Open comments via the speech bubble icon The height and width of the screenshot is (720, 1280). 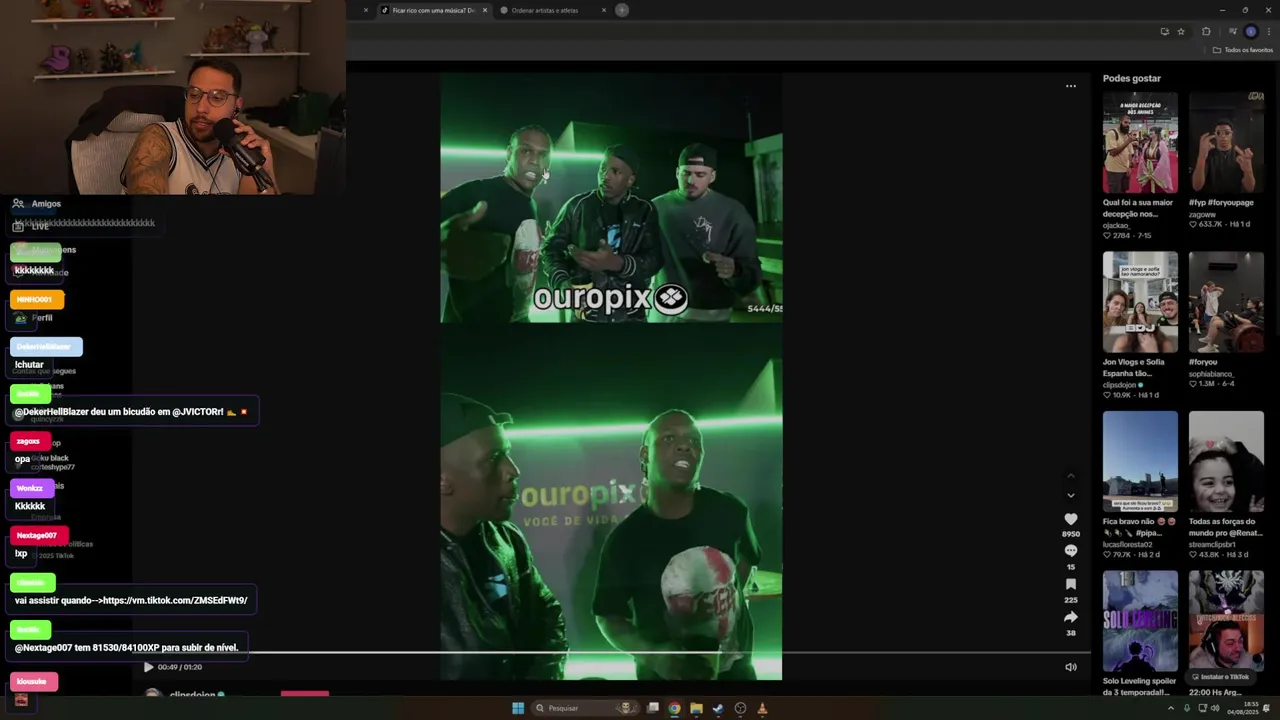click(1071, 551)
